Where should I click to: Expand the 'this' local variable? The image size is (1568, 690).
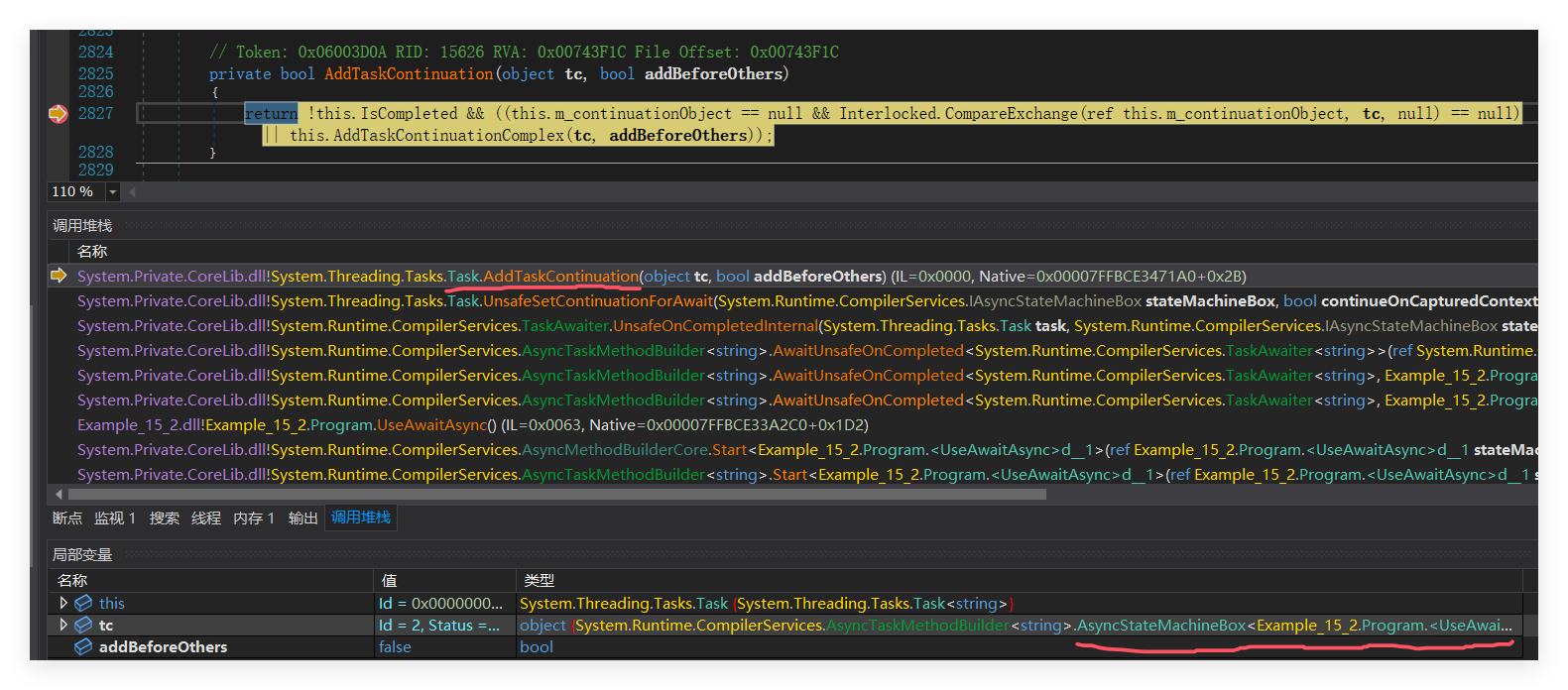click(63, 603)
